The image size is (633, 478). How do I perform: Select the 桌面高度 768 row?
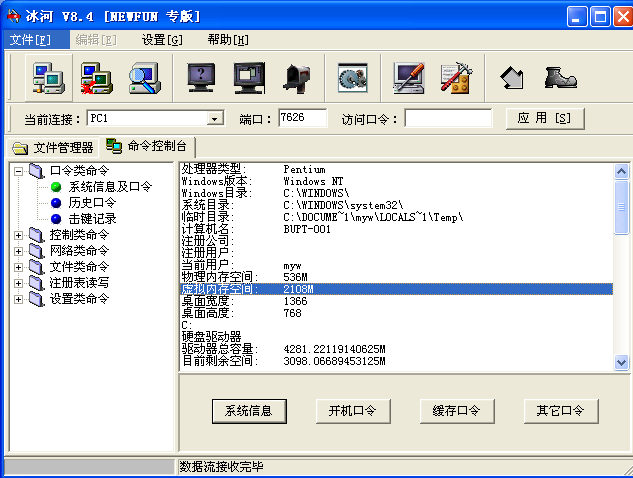coord(396,313)
